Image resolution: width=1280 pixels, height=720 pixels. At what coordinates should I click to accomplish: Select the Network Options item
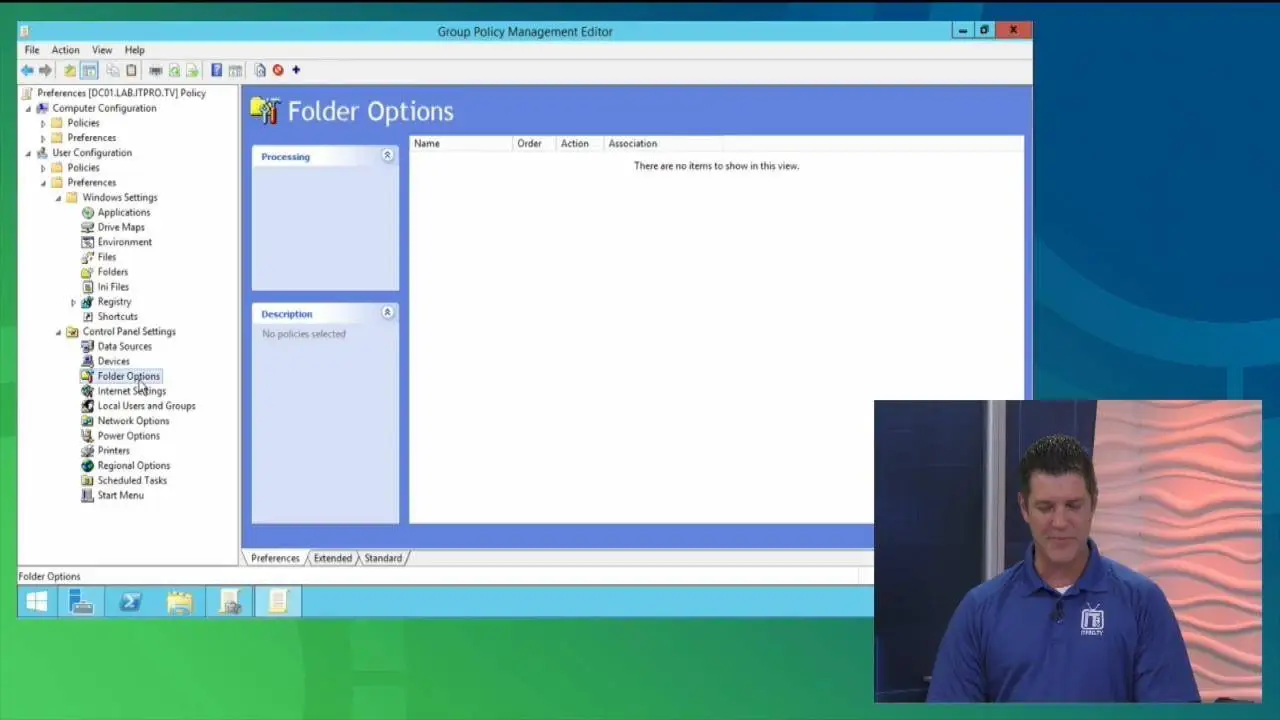coord(134,421)
